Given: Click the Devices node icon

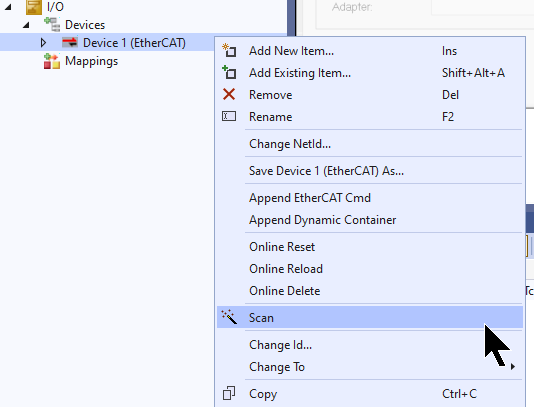Looking at the screenshot, I should click(52, 25).
